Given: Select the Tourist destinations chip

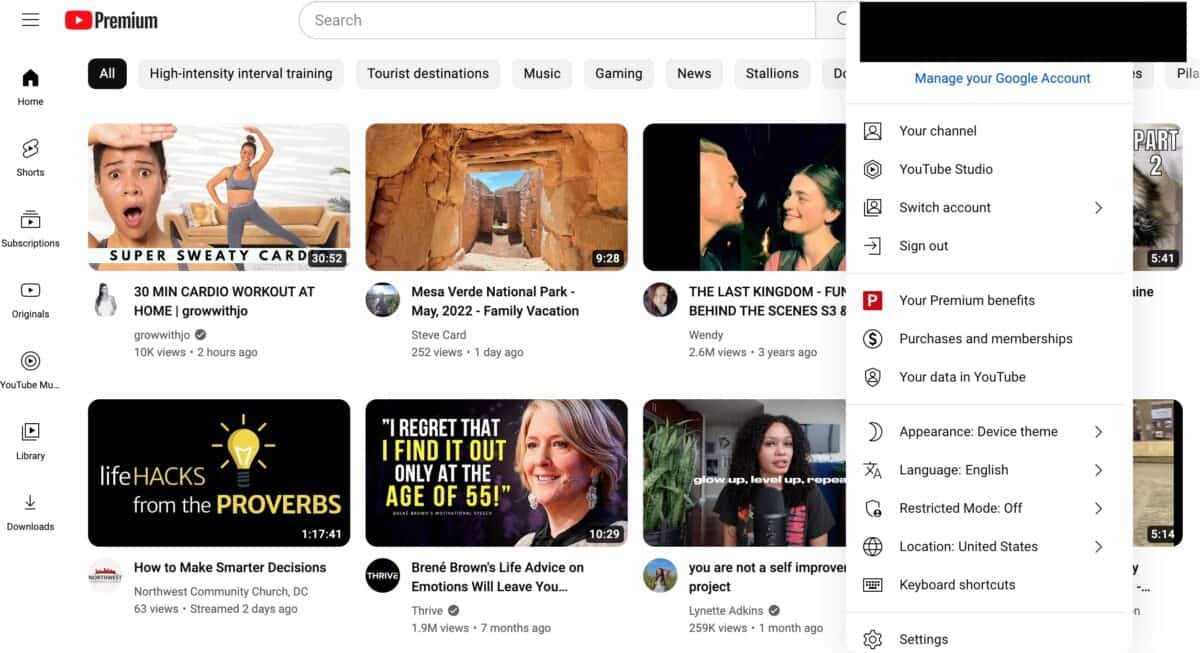Looking at the screenshot, I should (428, 73).
